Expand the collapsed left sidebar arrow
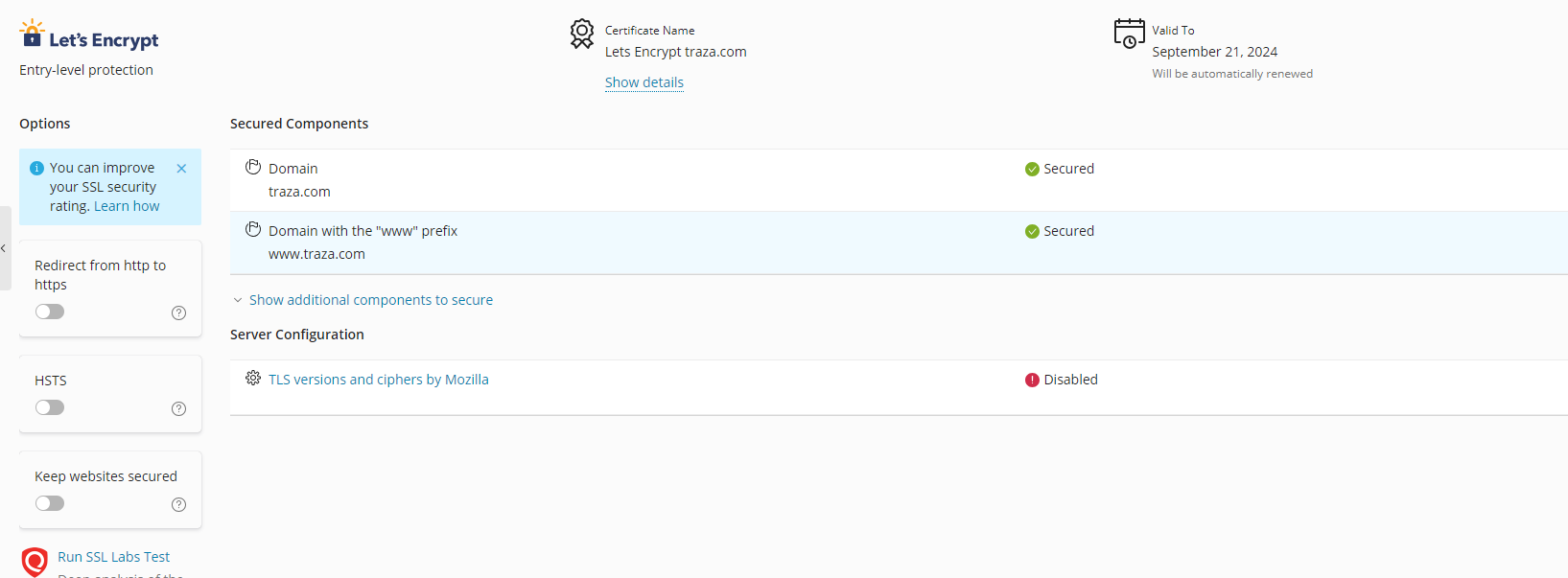This screenshot has width=1568, height=578. tap(4, 248)
